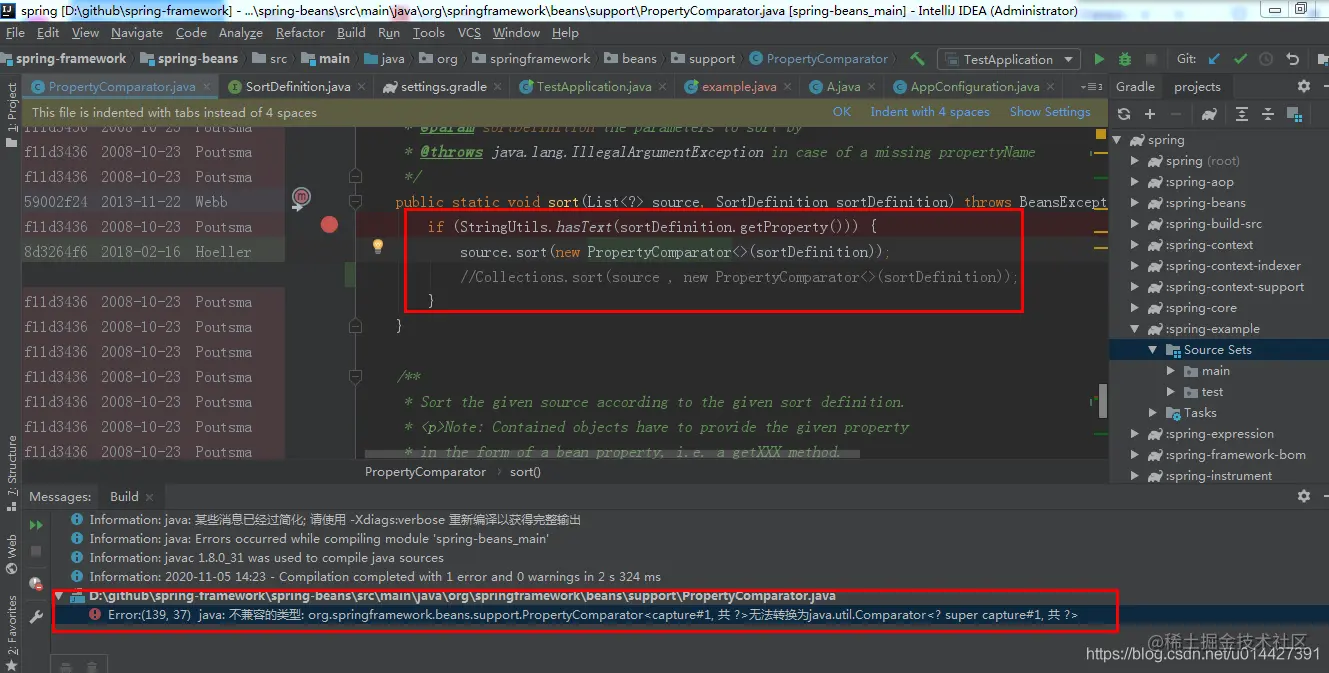Start debugging with the green bug icon
Screen dimensions: 1329x673
click(1125, 59)
